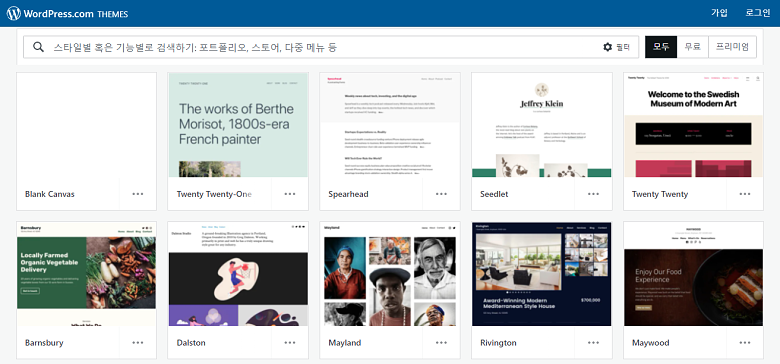Open the Spearhead theme thumbnail

(x=390, y=125)
